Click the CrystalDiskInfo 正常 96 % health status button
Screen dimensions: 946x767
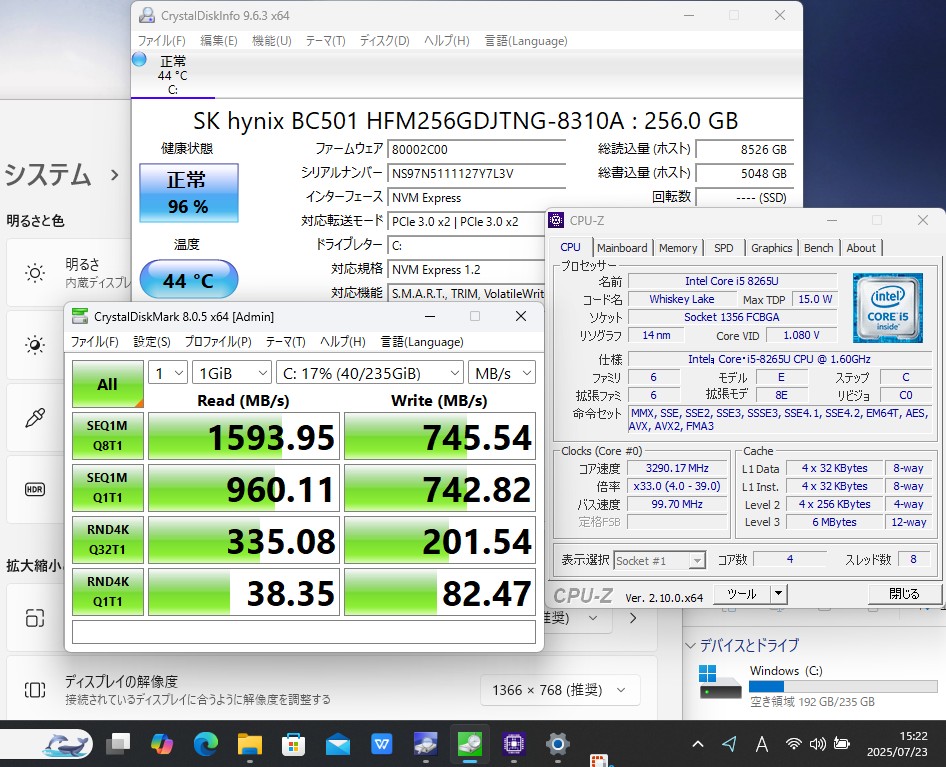[x=189, y=193]
